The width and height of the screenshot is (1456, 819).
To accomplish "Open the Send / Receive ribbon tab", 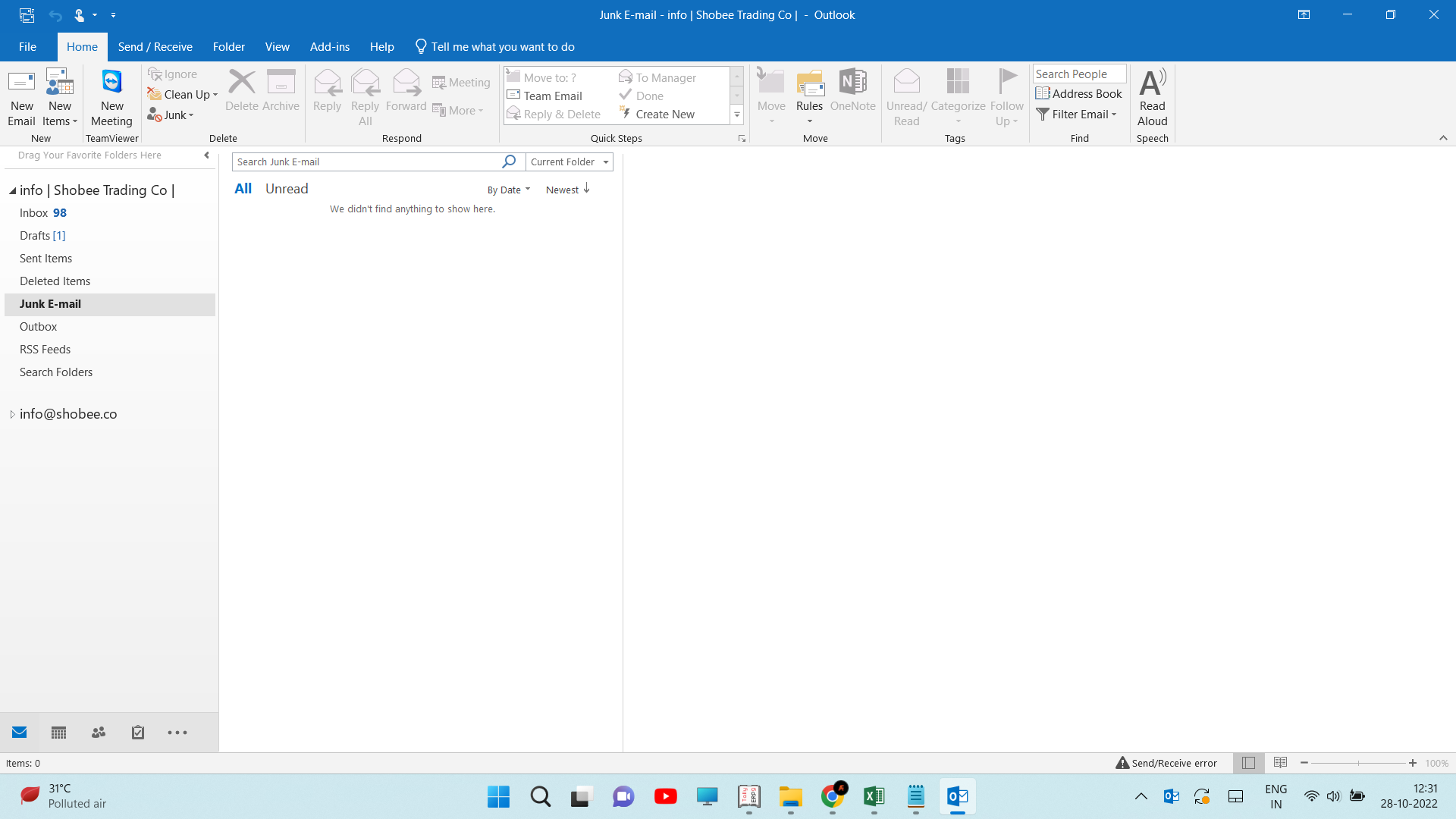I will [155, 47].
